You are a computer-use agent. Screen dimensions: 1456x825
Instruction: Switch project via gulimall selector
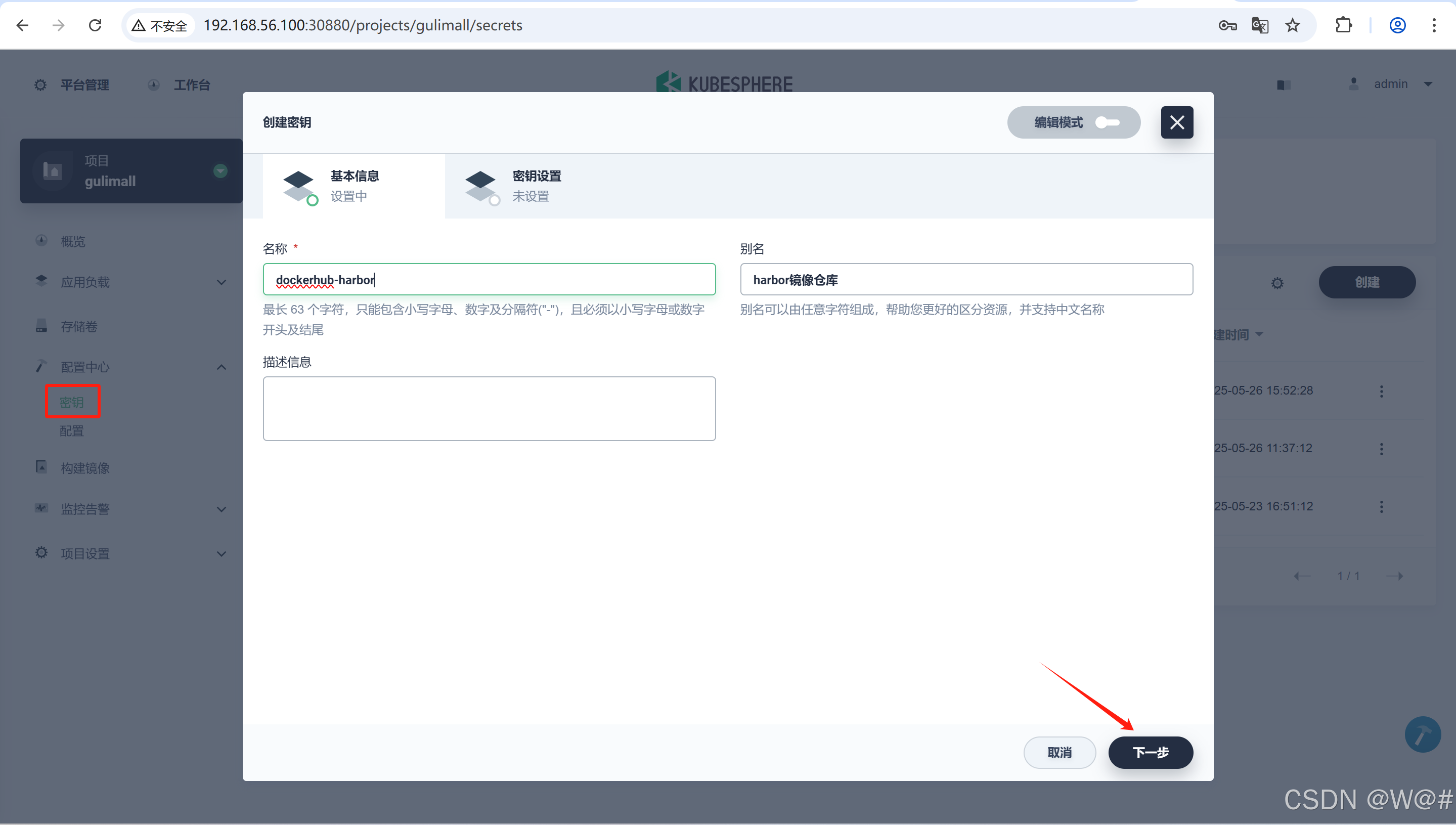tap(131, 170)
